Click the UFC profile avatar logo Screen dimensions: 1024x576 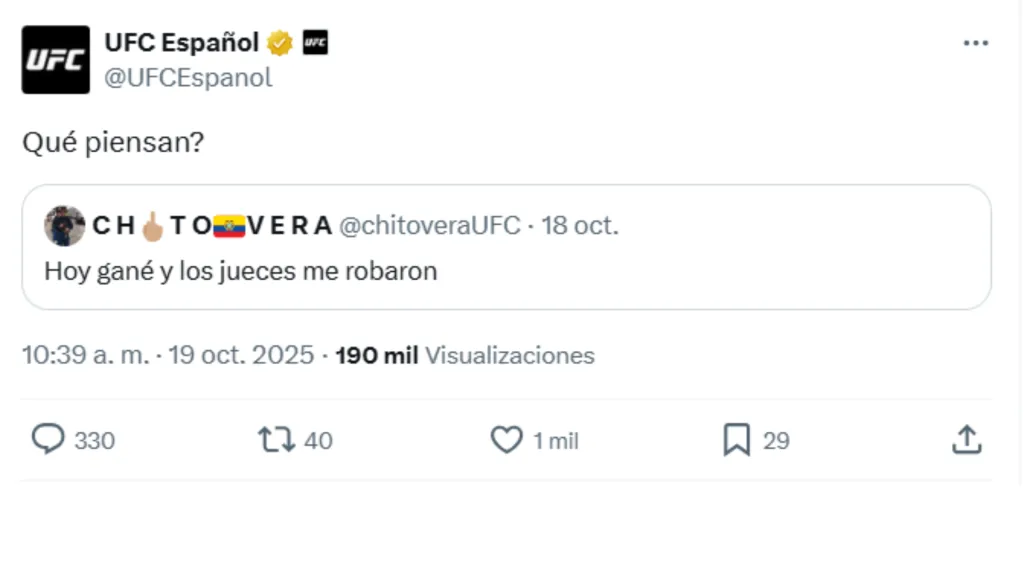tap(56, 60)
